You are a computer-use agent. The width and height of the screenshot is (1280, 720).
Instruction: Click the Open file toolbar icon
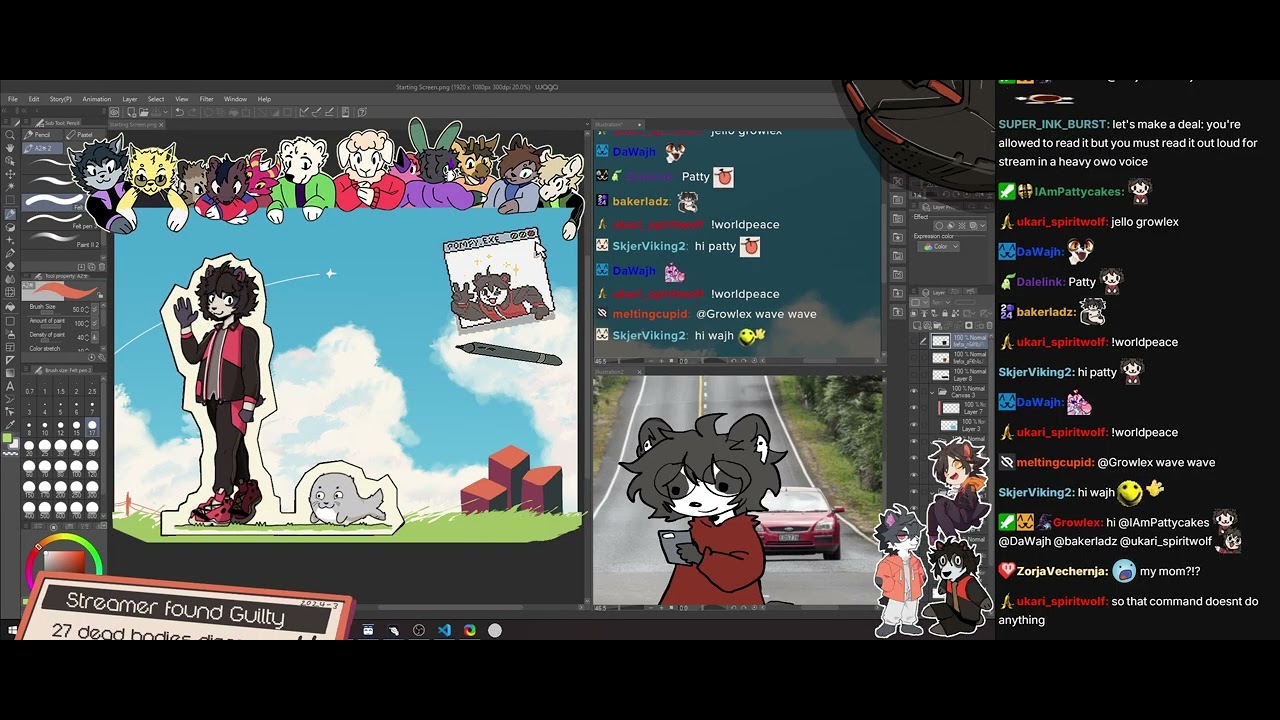tap(144, 112)
